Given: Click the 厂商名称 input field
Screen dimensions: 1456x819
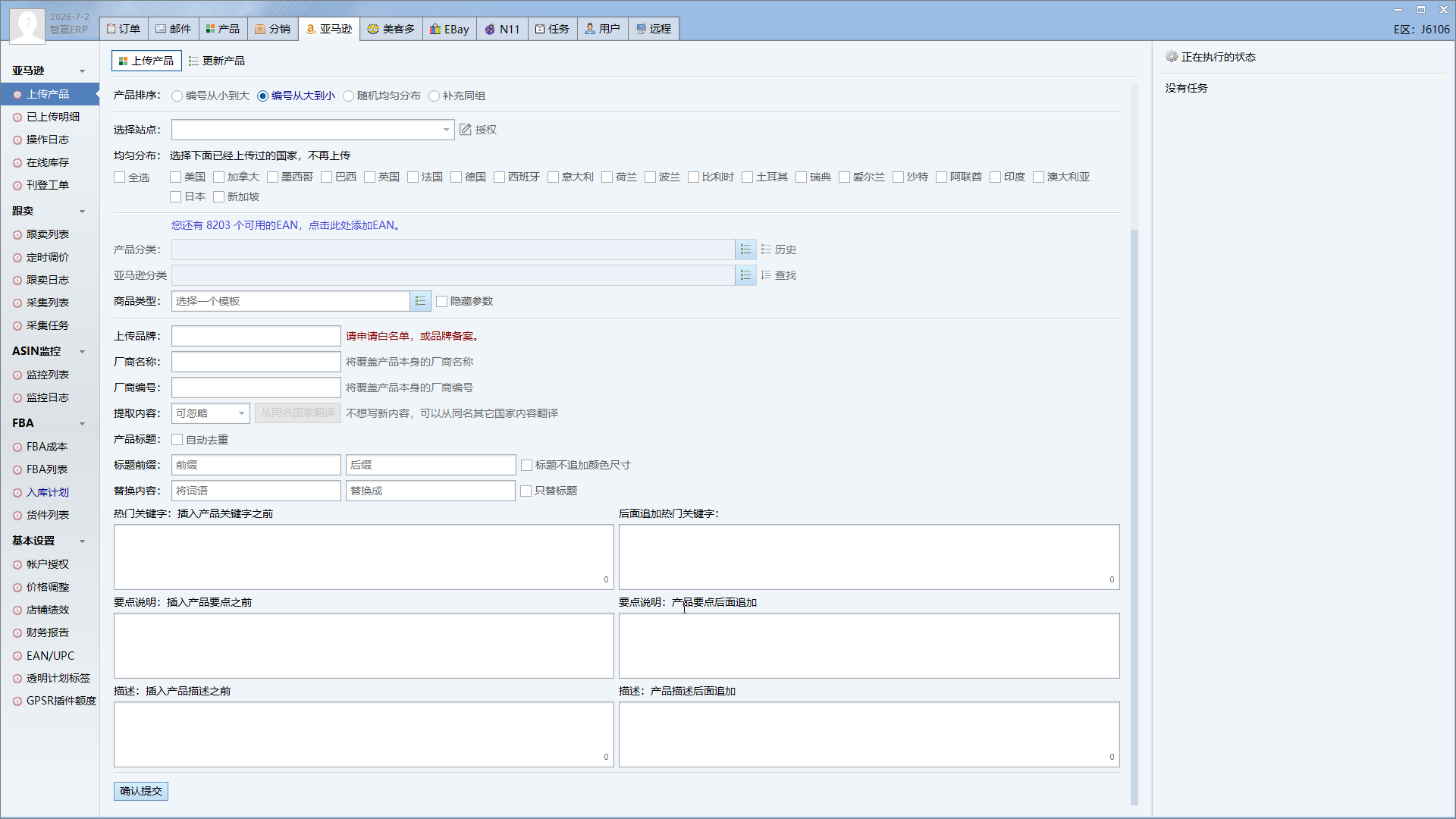Looking at the screenshot, I should click(x=256, y=362).
